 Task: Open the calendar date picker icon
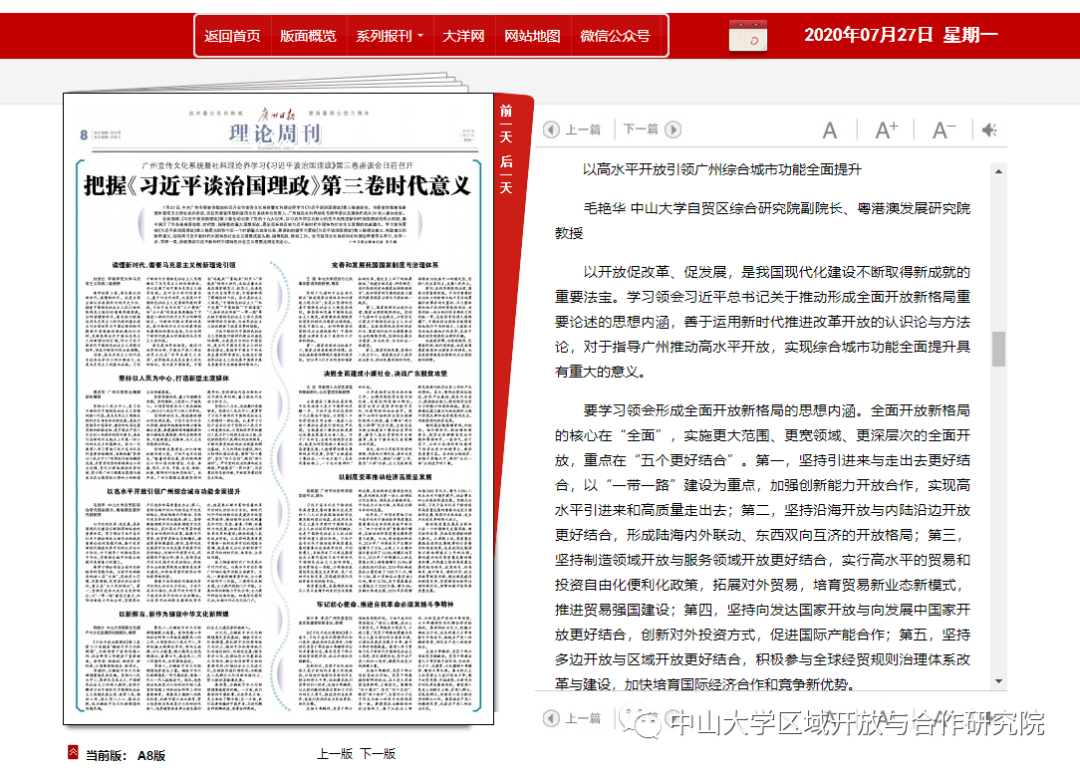point(748,36)
